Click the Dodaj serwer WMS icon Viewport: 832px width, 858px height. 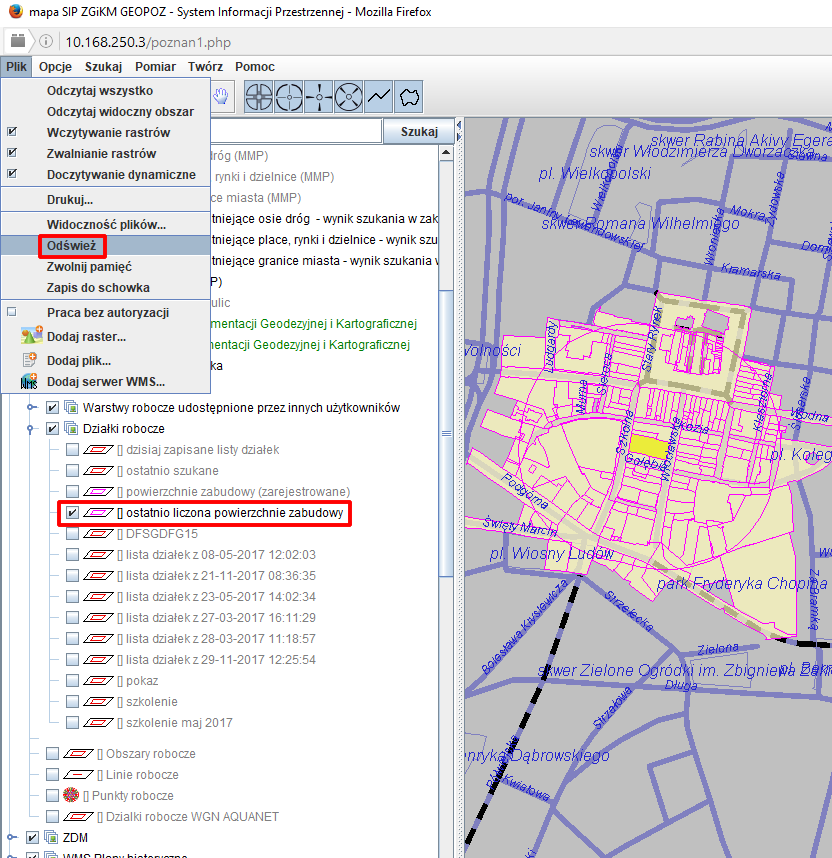coord(29,381)
